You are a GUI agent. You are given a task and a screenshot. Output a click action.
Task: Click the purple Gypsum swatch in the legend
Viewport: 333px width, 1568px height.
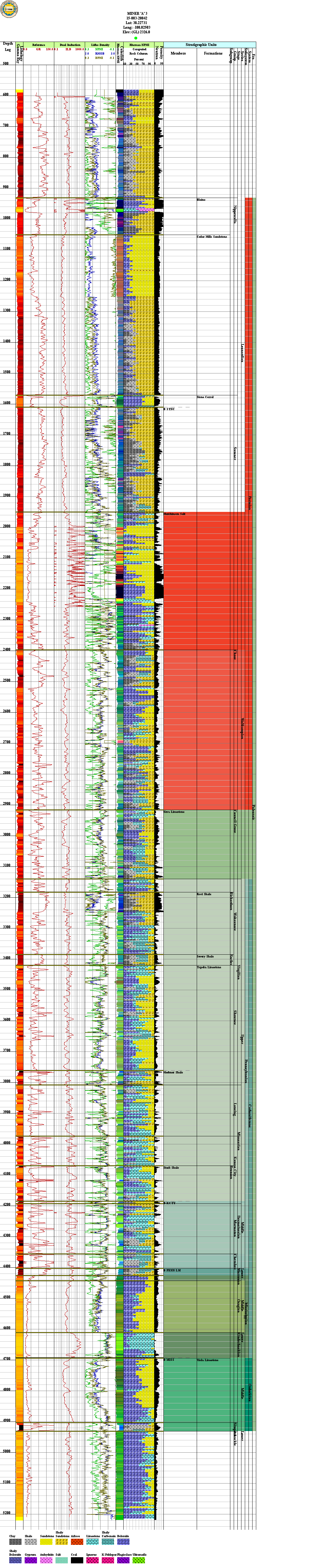click(31, 1560)
